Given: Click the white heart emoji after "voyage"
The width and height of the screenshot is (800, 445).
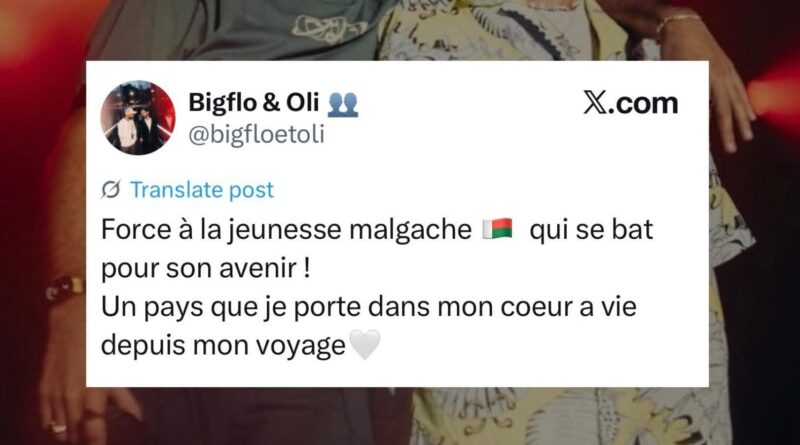Looking at the screenshot, I should click(365, 344).
